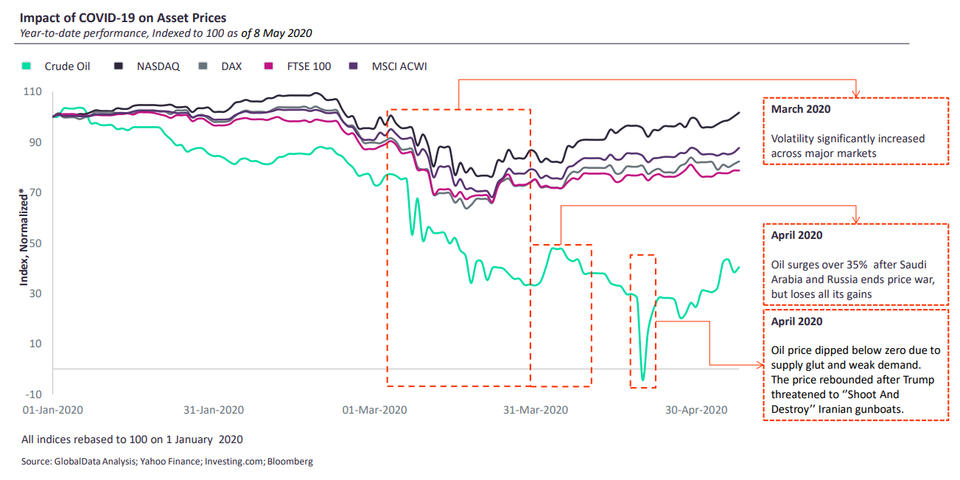Click the Crude Oil green legend swatch

pos(26,66)
